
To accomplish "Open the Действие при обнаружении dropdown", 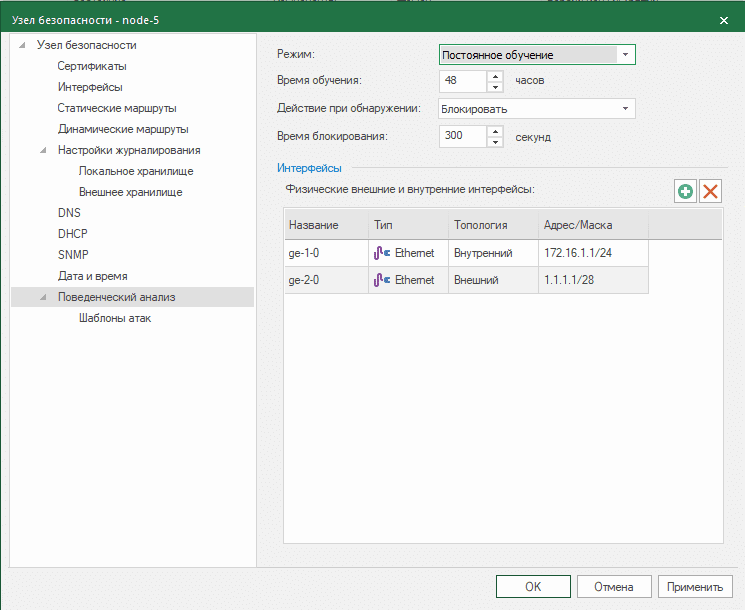I will tap(625, 108).
